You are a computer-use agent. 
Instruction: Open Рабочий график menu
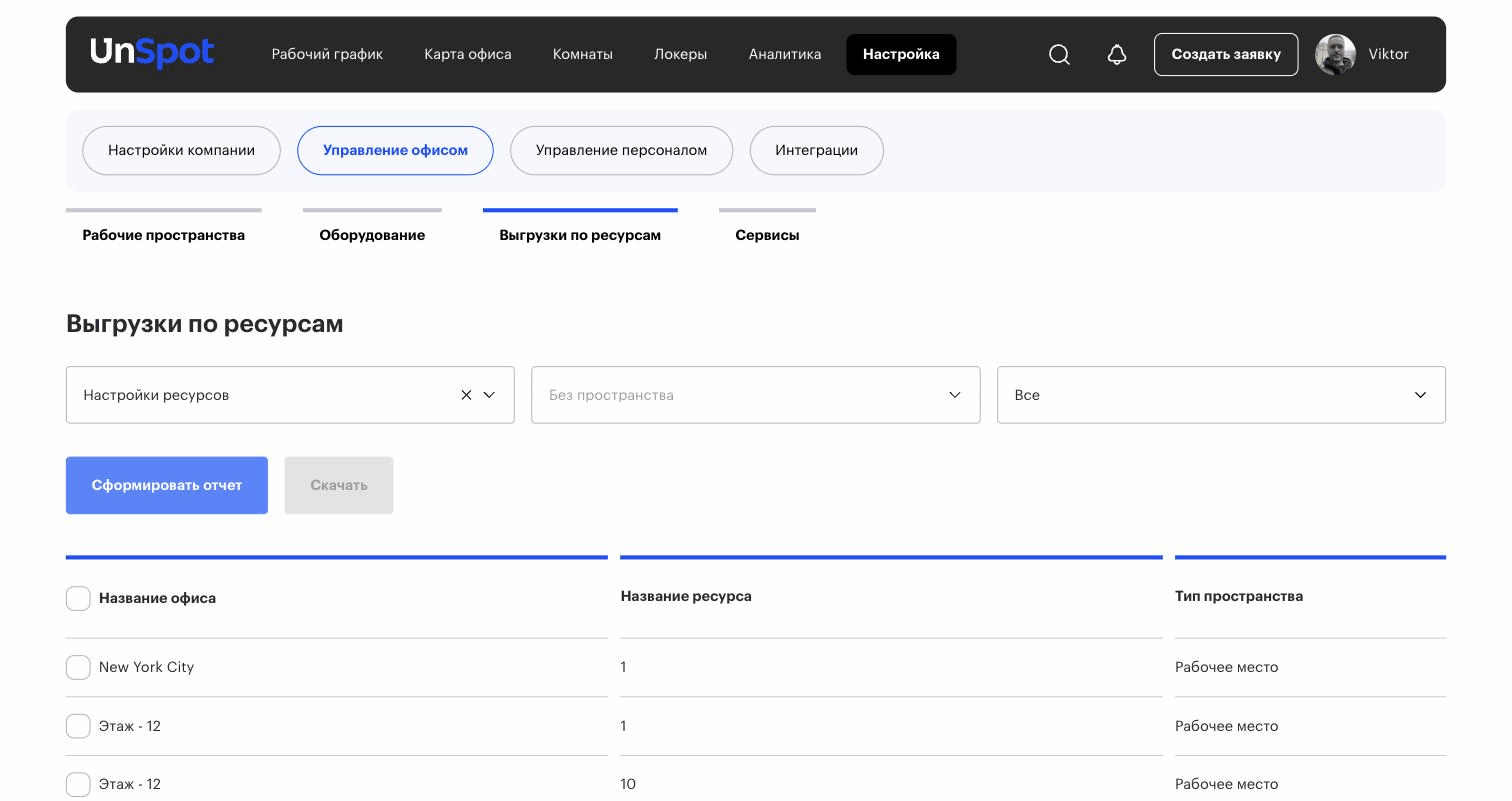point(327,54)
